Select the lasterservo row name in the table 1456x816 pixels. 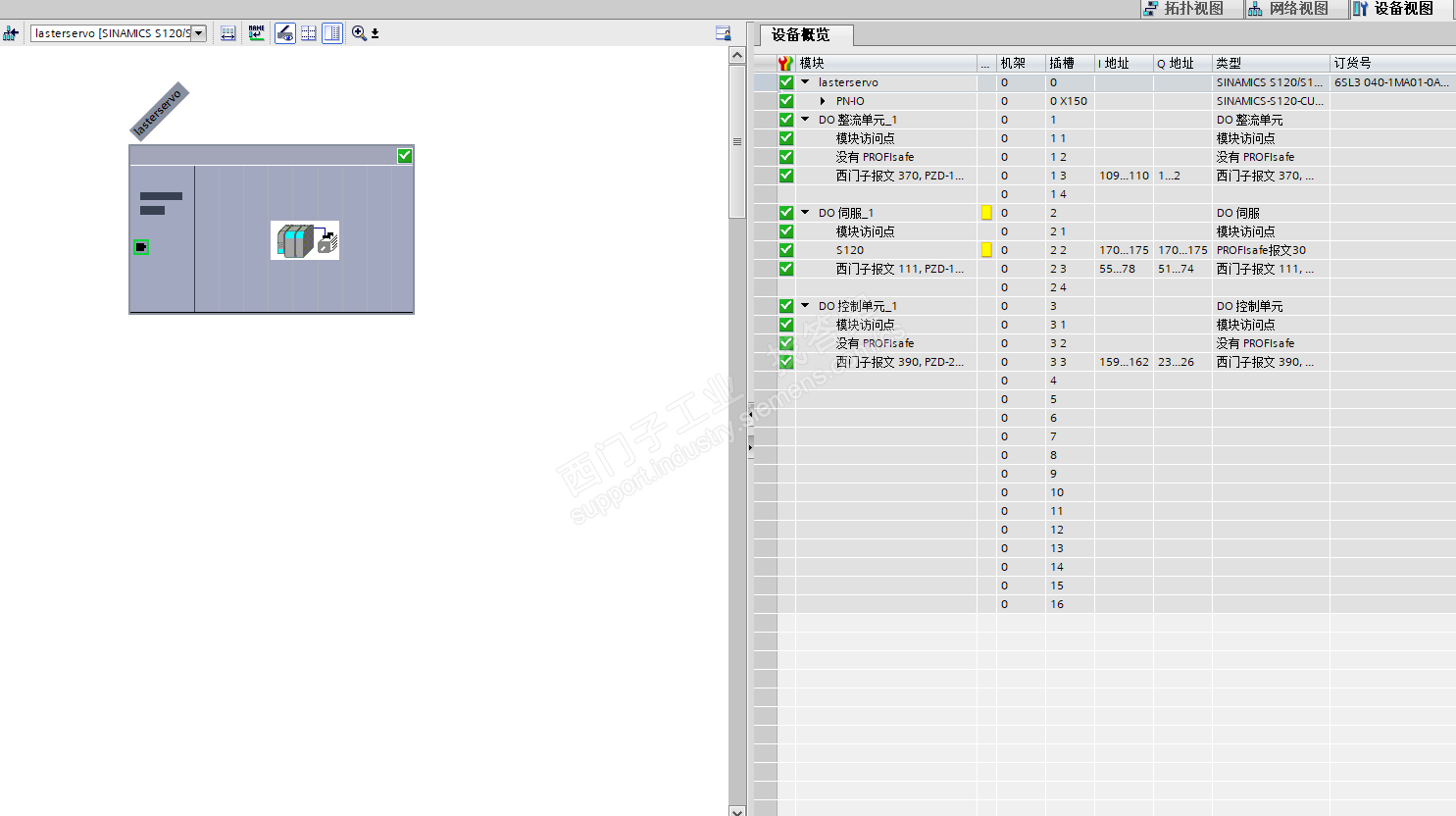point(848,82)
